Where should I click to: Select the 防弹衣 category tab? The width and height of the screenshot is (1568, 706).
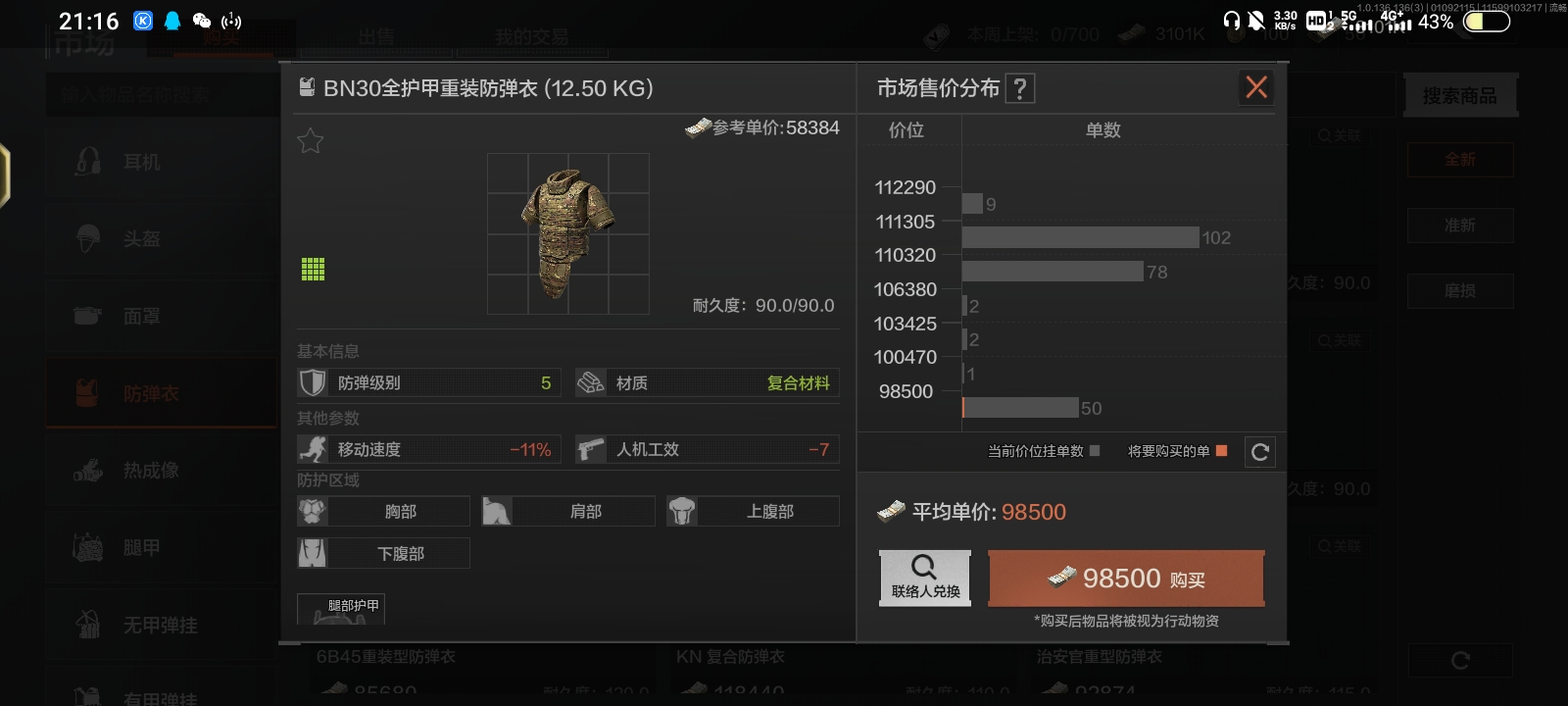(x=161, y=393)
